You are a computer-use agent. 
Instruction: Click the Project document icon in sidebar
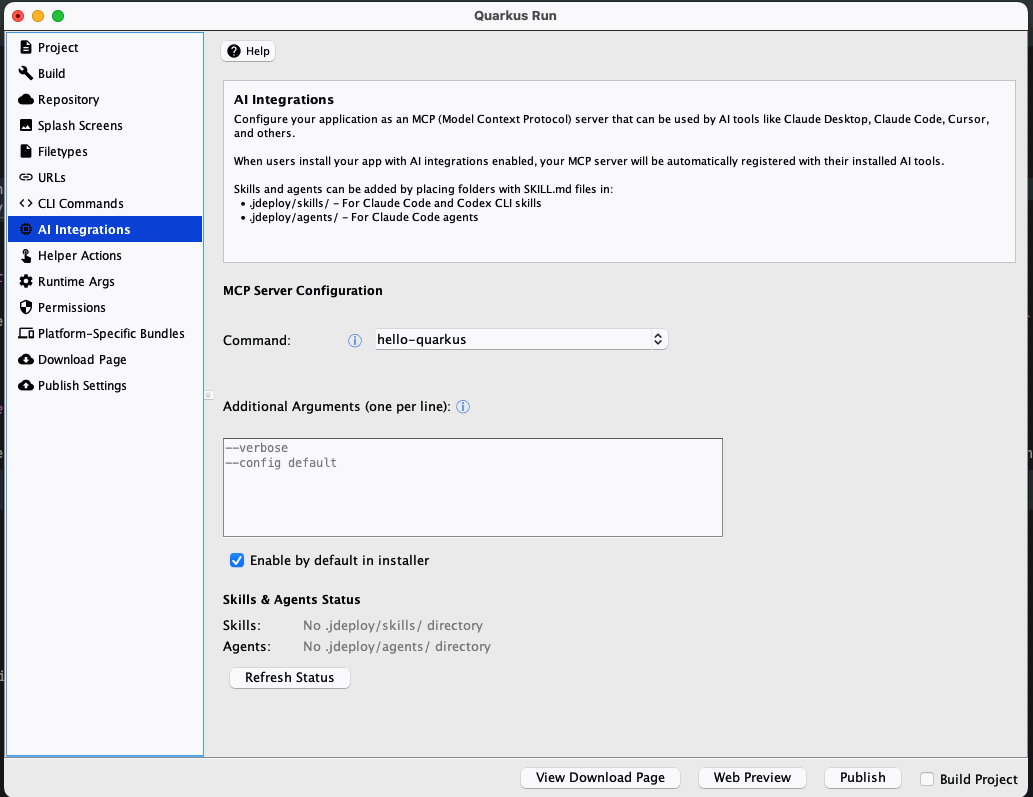tap(26, 47)
